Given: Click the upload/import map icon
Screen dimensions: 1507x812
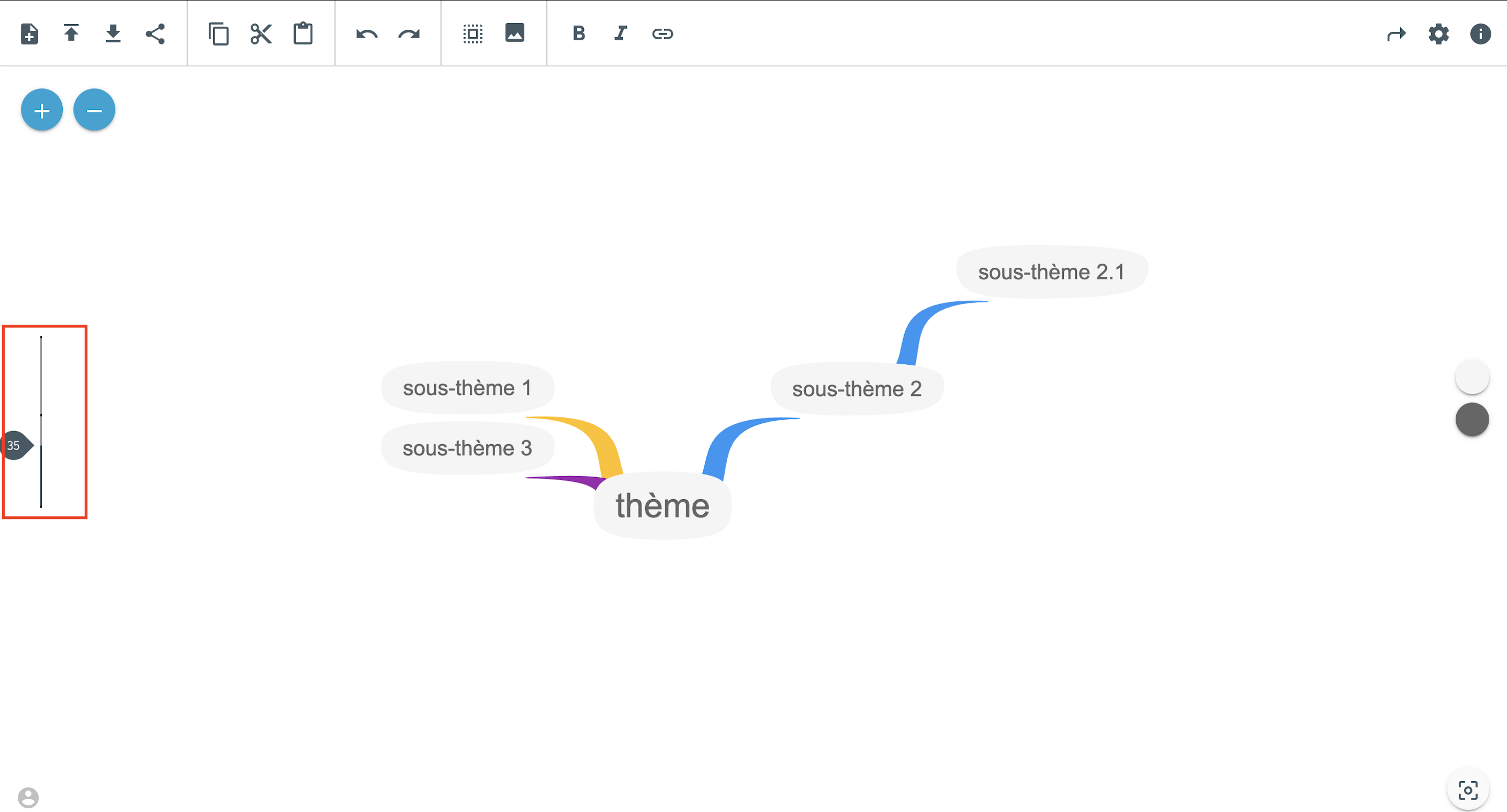Looking at the screenshot, I should point(71,33).
